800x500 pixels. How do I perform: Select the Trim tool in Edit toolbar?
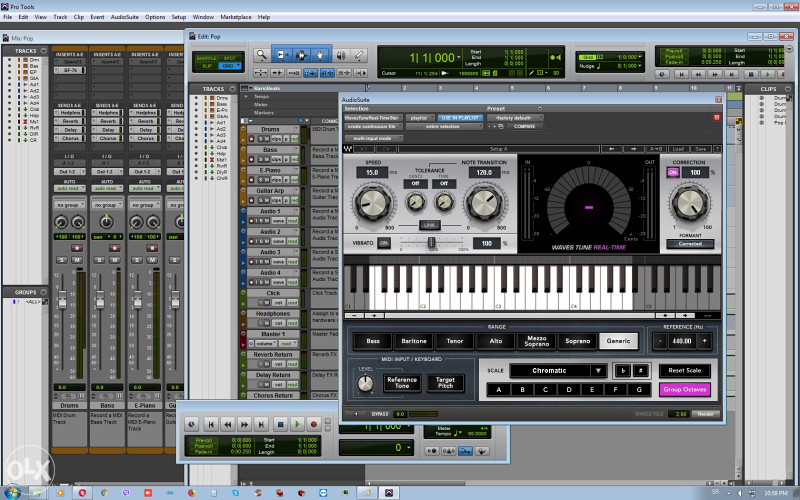pos(282,55)
